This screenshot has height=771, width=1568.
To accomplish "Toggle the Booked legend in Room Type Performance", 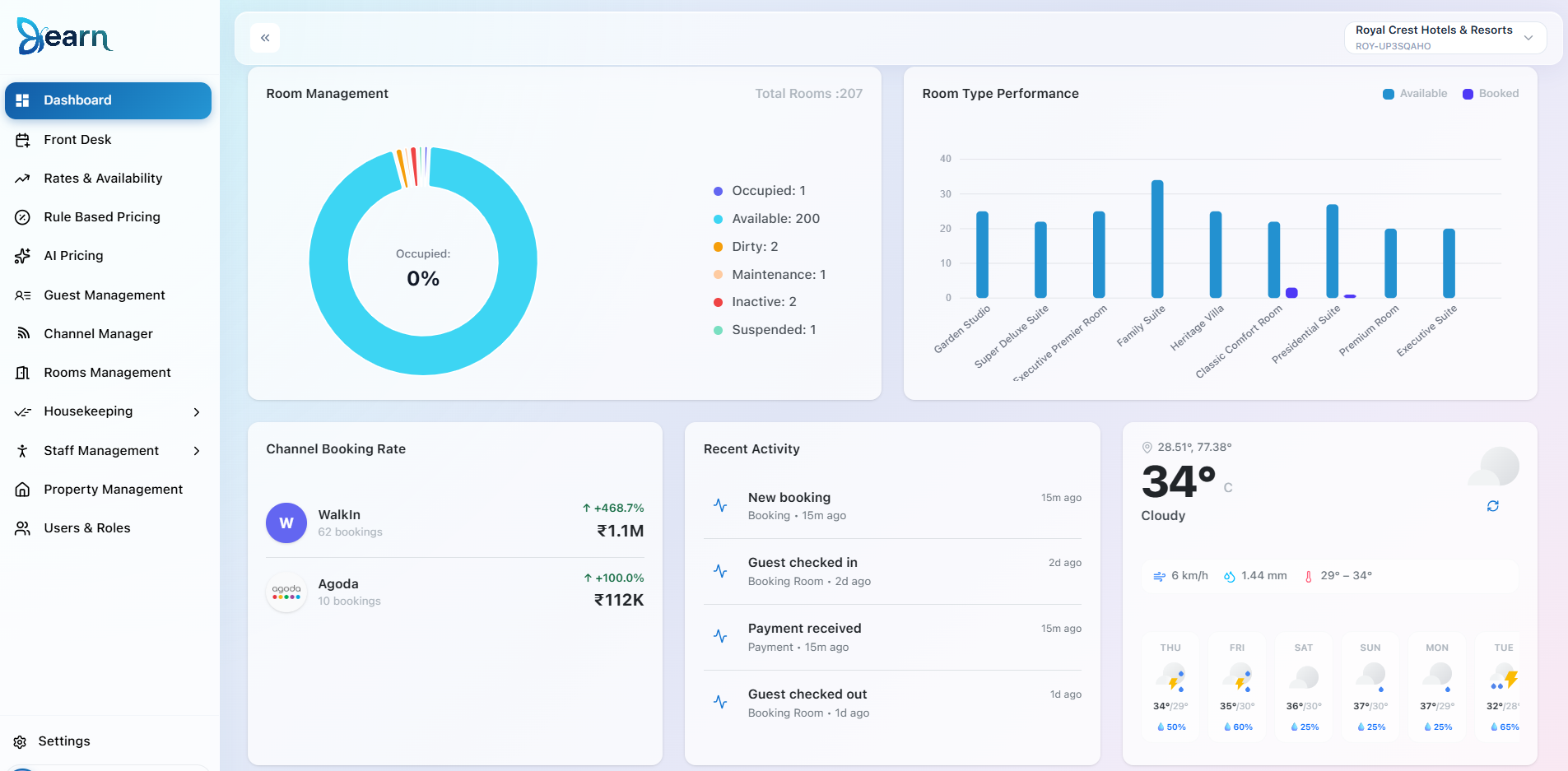I will coord(1491,94).
